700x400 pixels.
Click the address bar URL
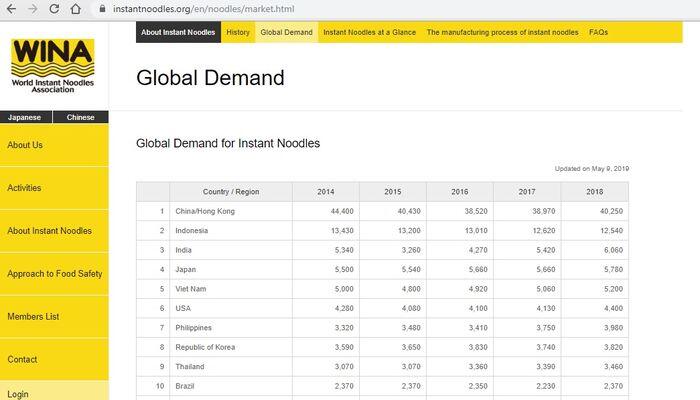pos(204,8)
